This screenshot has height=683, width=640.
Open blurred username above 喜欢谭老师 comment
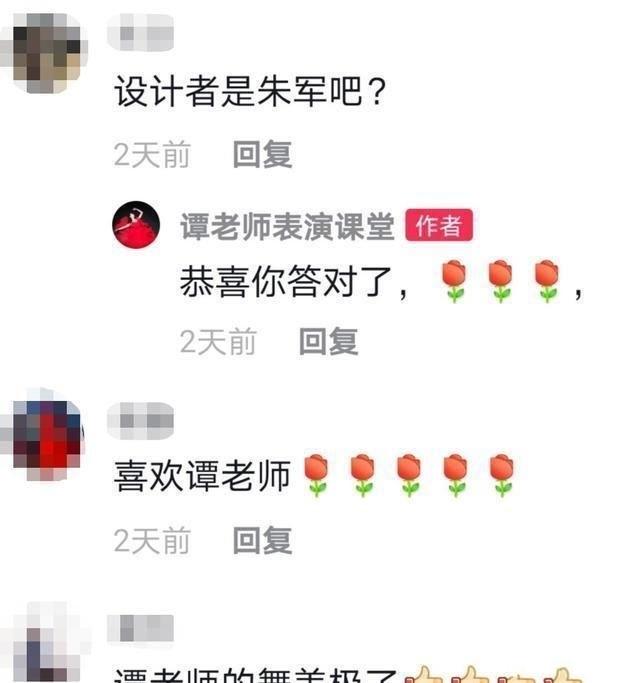140,421
